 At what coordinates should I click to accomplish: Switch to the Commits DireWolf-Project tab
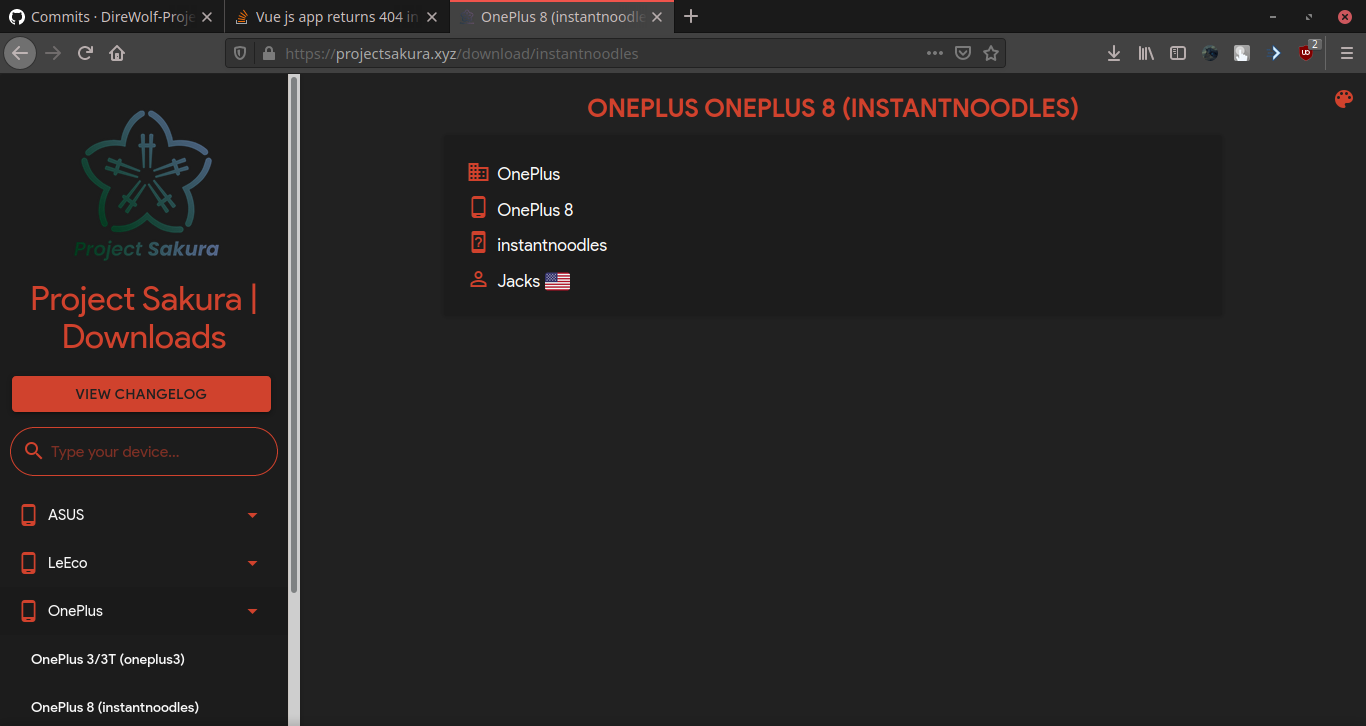[x=112, y=17]
